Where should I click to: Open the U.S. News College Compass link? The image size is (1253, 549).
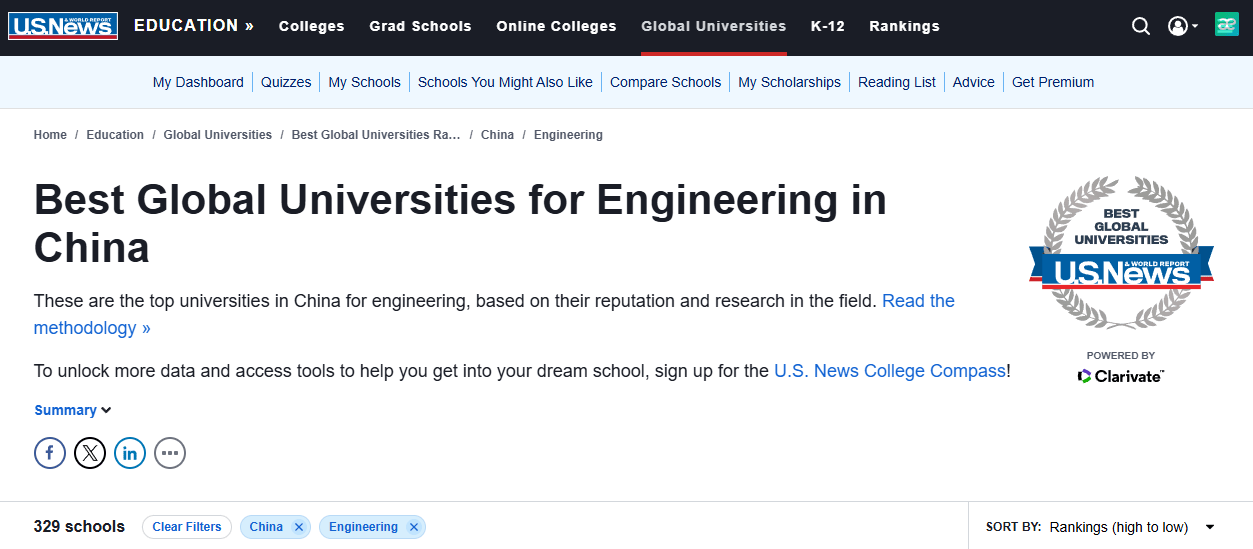point(890,371)
